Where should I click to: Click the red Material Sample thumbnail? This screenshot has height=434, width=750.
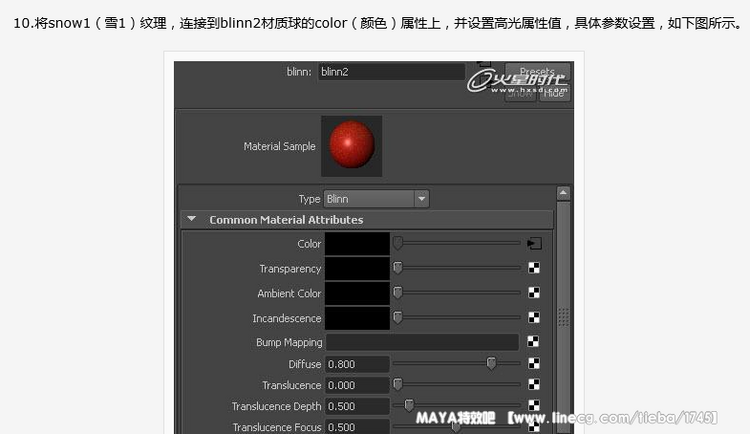[351, 146]
